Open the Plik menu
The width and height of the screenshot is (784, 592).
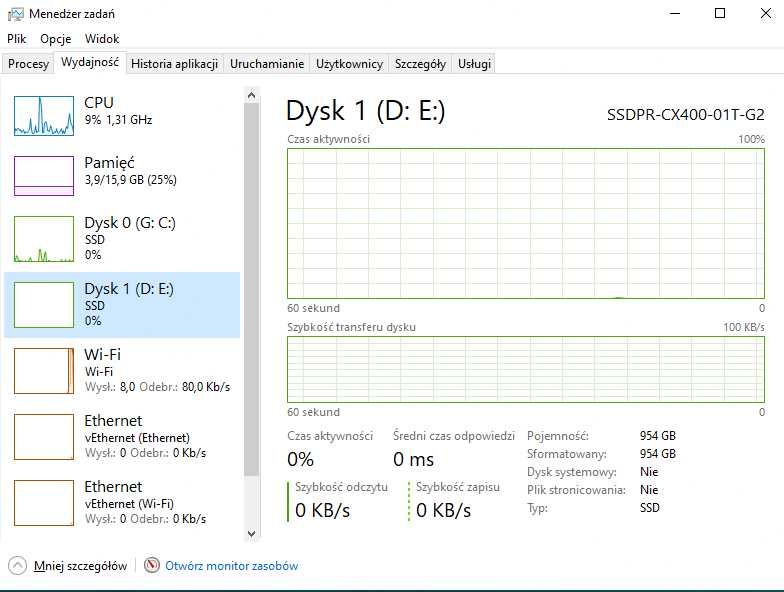click(16, 39)
